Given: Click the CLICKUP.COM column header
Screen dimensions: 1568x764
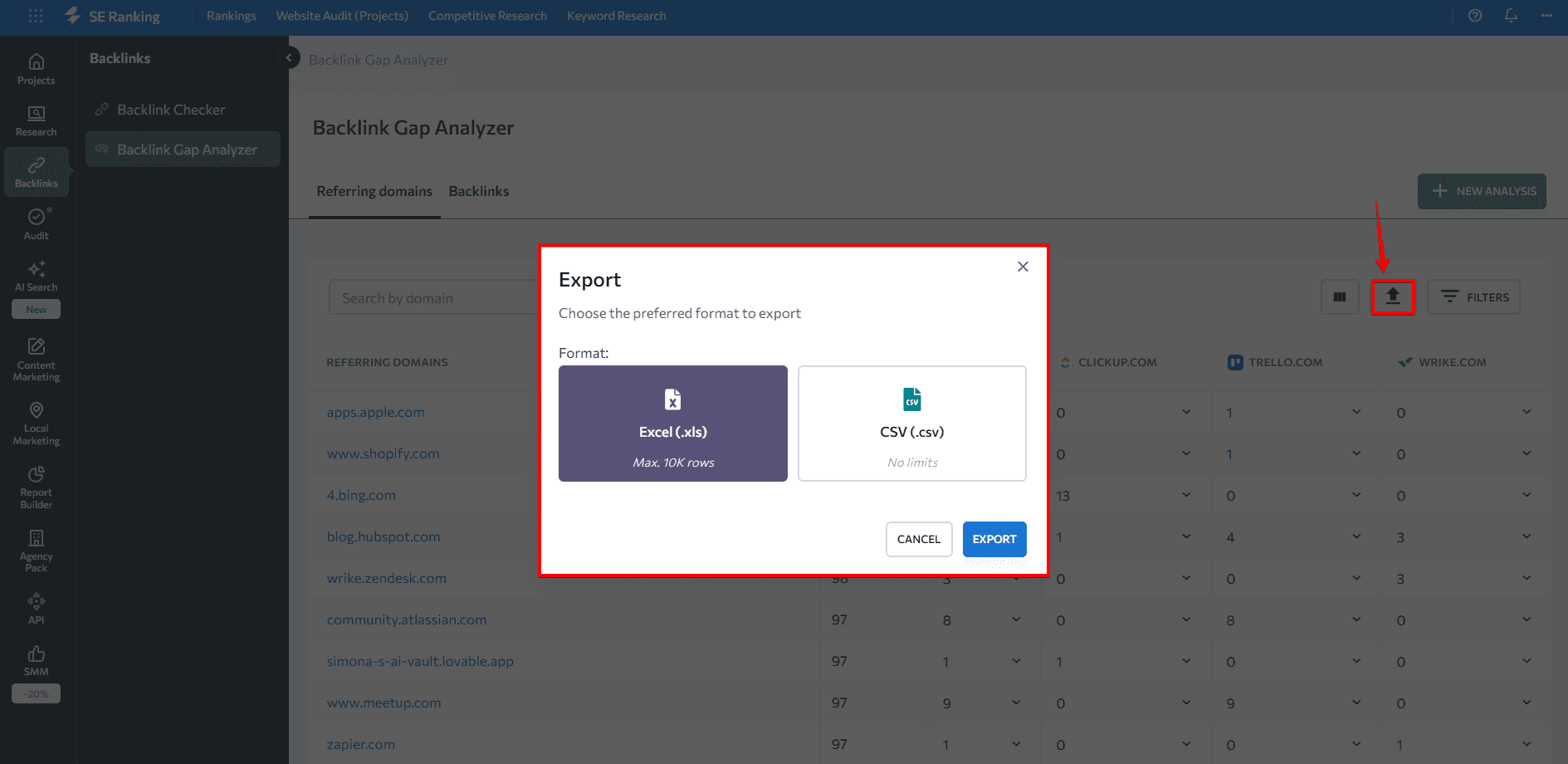Looking at the screenshot, I should click(x=1117, y=362).
